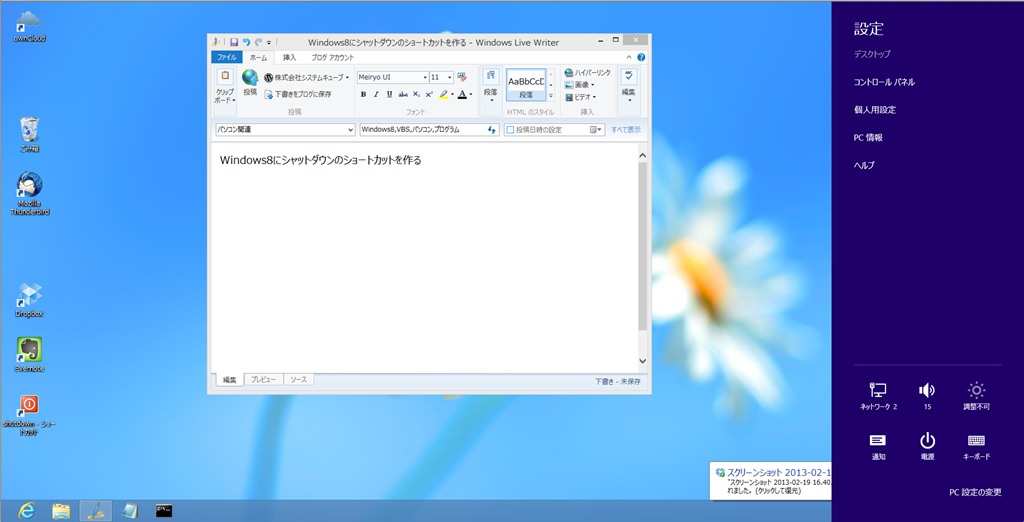This screenshot has height=522, width=1024.
Task: Open Internet Explorer from taskbar
Action: coord(27,510)
